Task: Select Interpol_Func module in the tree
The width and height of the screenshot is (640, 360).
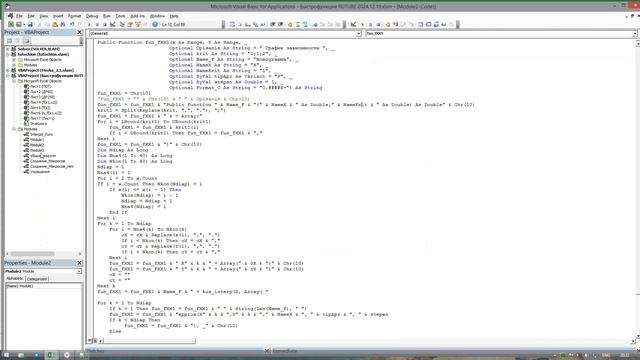Action: 41,134
